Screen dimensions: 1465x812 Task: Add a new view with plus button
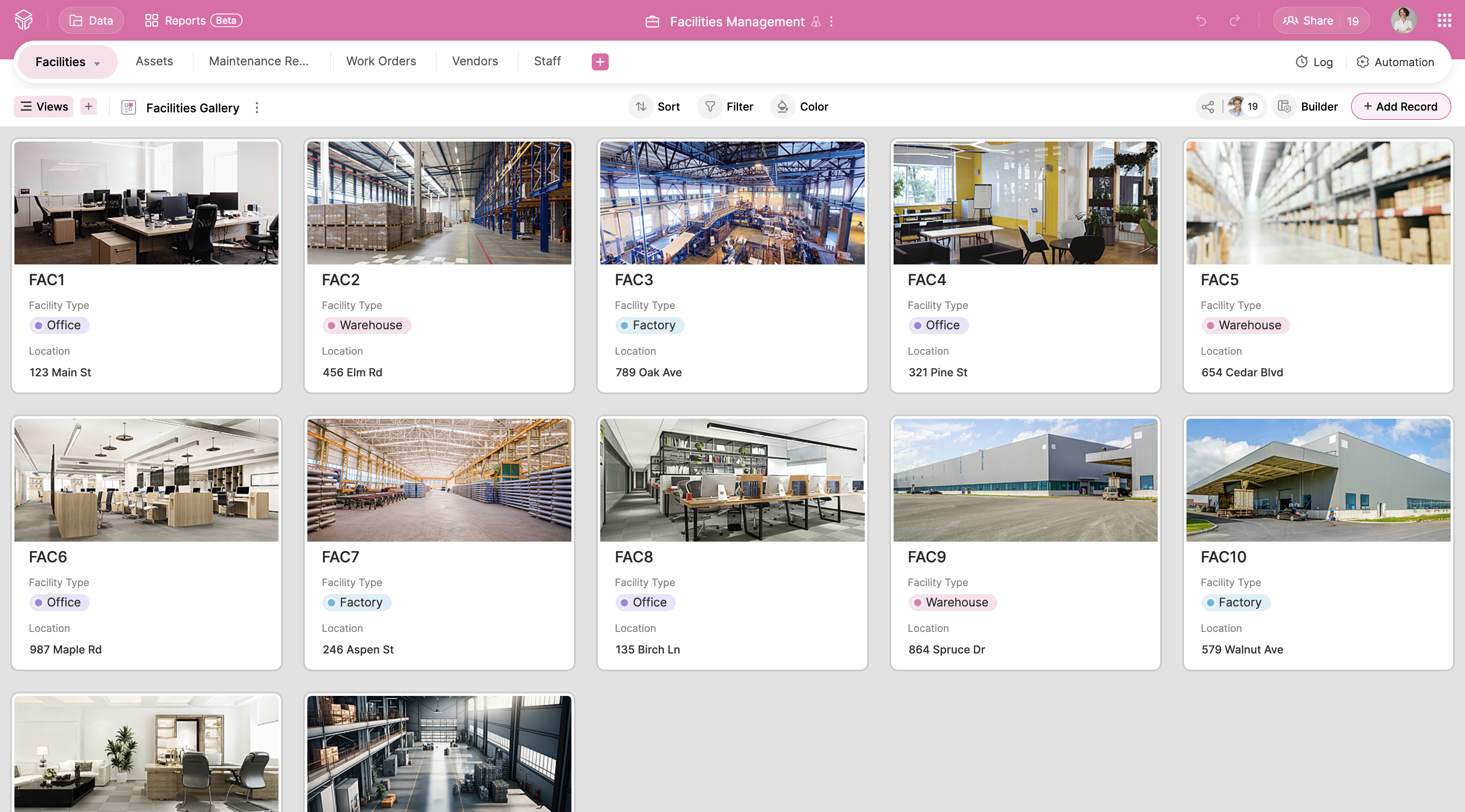click(x=88, y=106)
